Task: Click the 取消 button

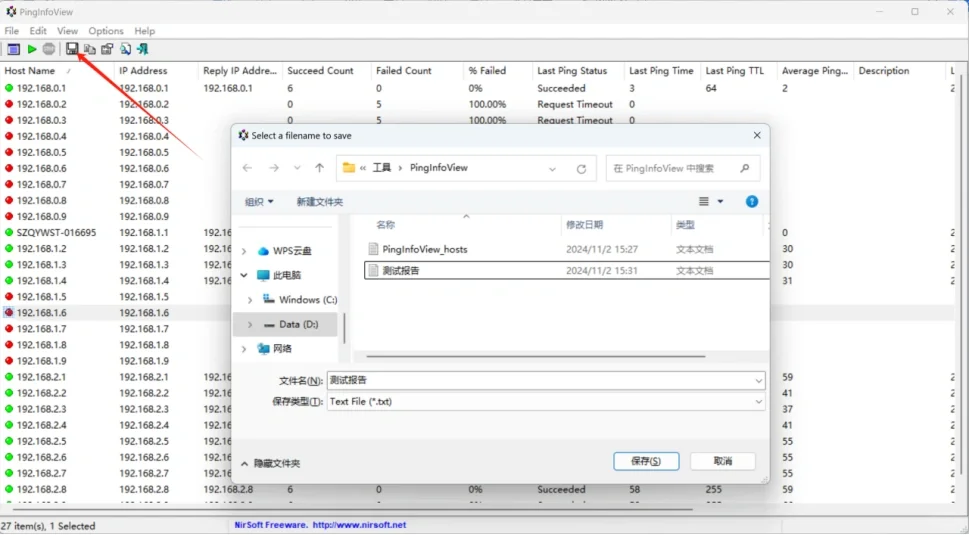Action: point(722,461)
